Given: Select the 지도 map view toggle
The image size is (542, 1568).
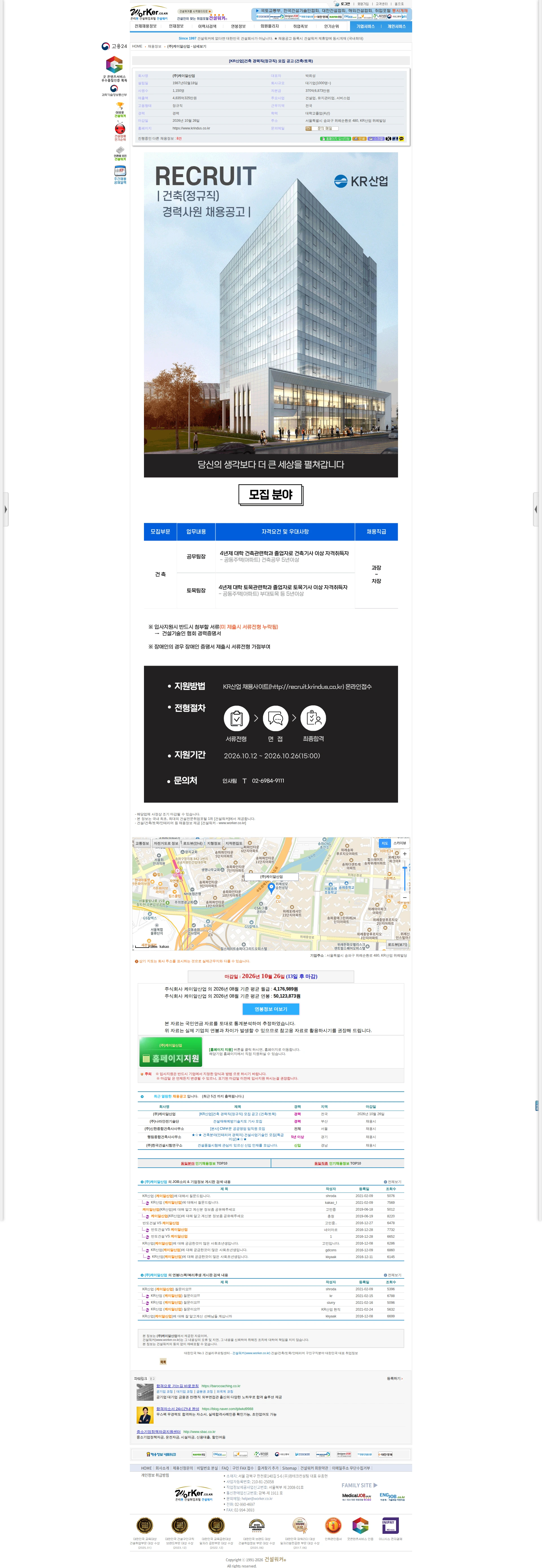Looking at the screenshot, I should pyautogui.click(x=384, y=843).
